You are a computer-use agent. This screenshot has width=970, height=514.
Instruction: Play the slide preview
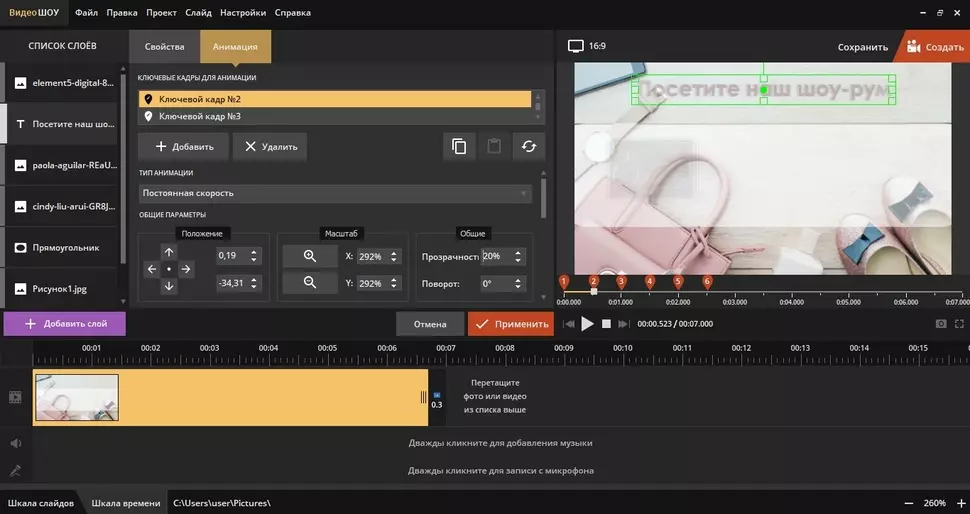coord(588,324)
